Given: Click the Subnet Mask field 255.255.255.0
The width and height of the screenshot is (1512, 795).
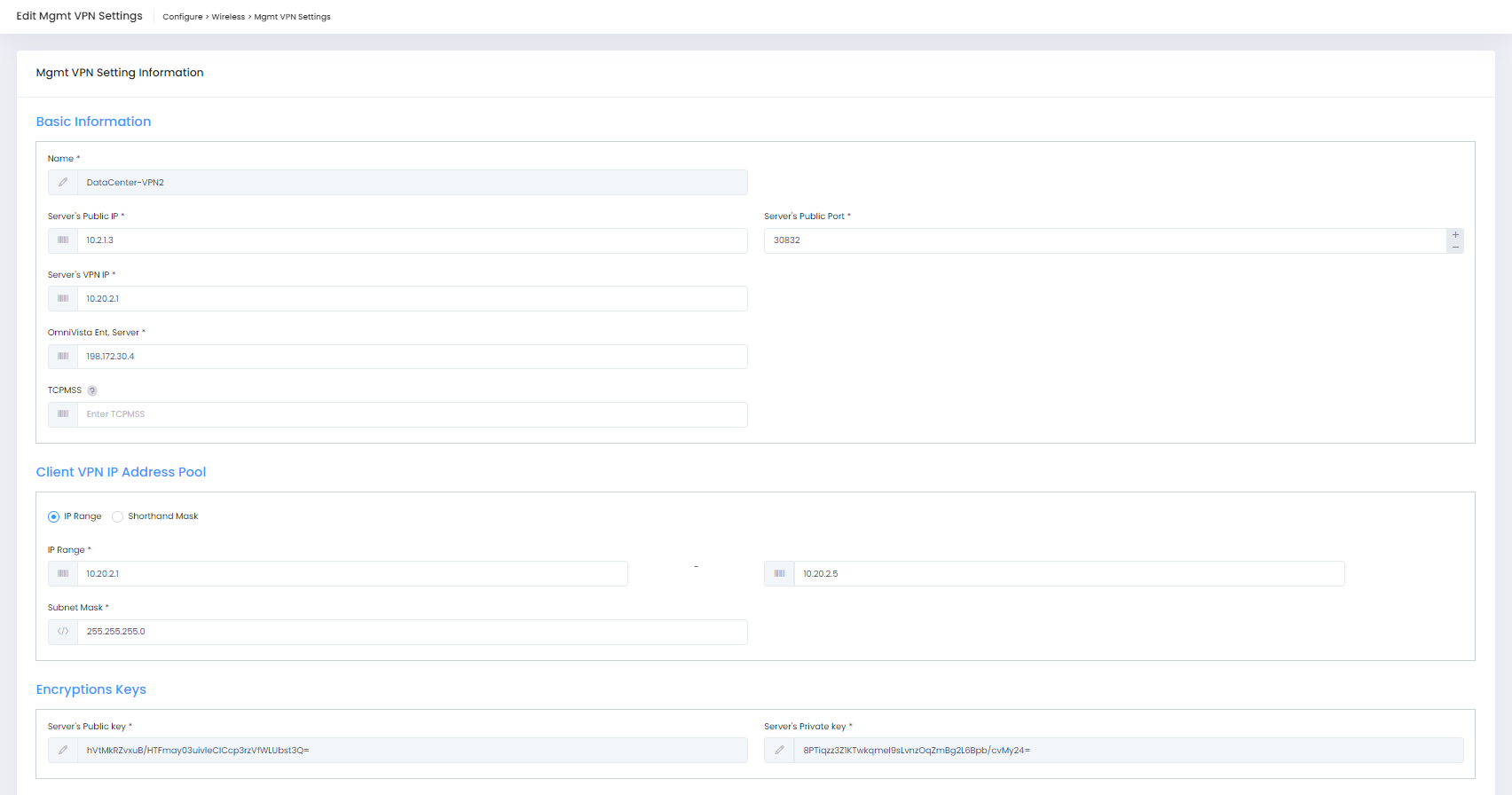Looking at the screenshot, I should click(412, 632).
